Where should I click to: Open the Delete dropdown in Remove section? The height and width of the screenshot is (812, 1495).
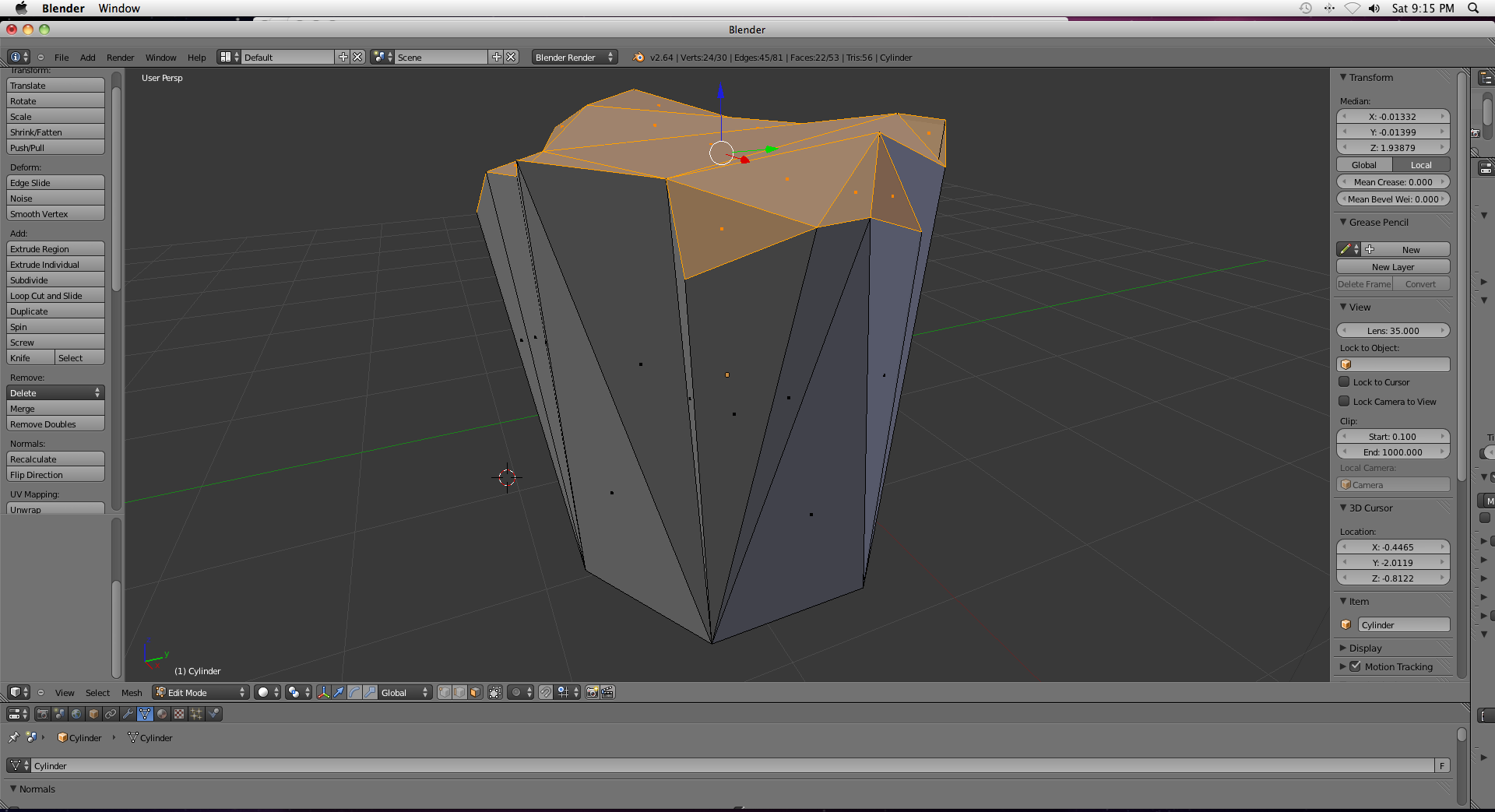point(55,392)
